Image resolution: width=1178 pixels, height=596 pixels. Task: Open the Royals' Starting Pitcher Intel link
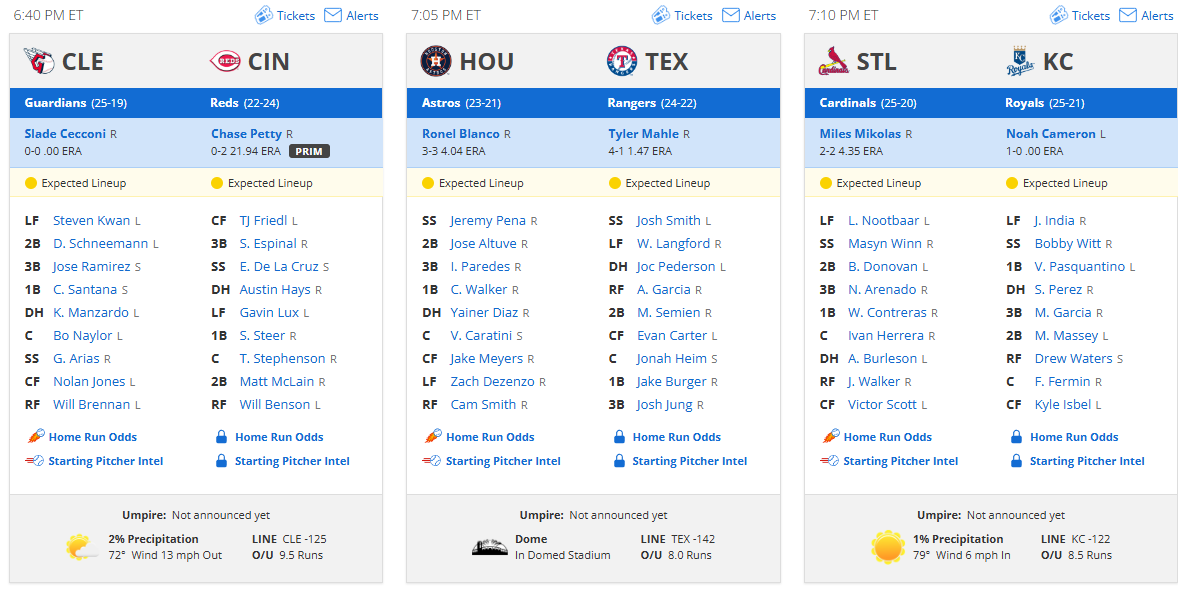(x=1087, y=461)
